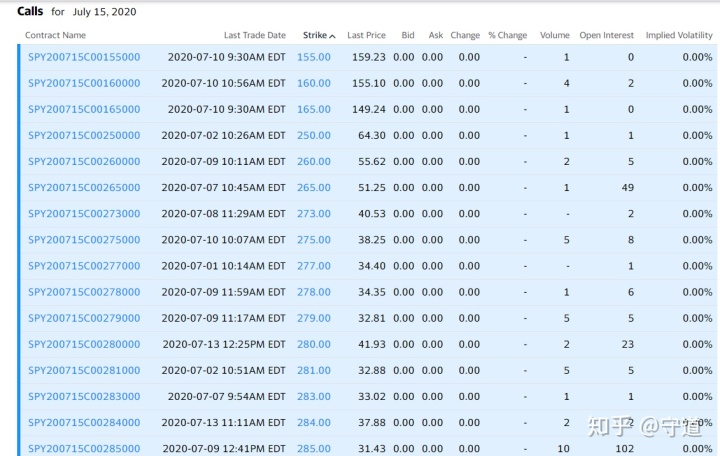Select trade date 2020-07-07 9:54AM EDT
720x456 pixels.
226,397
